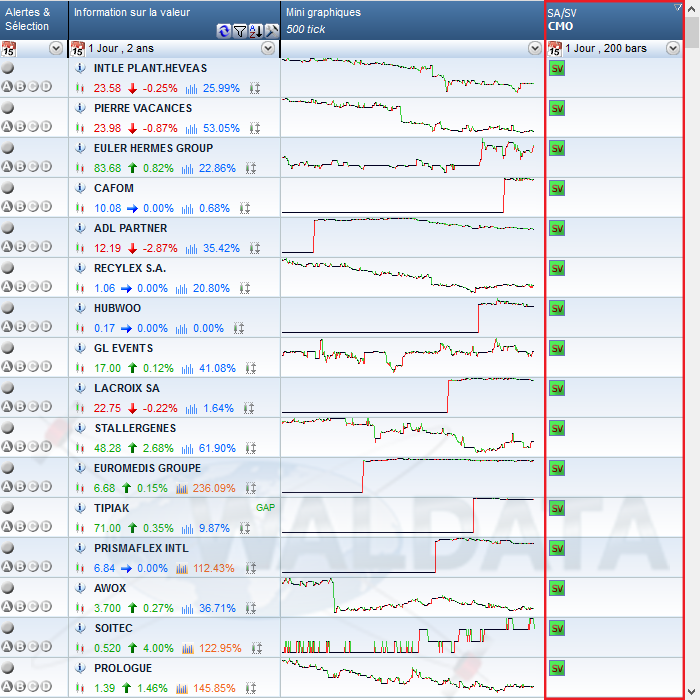Image resolution: width=700 pixels, height=700 pixels.
Task: Toggle selection A for PIERRE VACANCES
Action: pyautogui.click(x=7, y=126)
